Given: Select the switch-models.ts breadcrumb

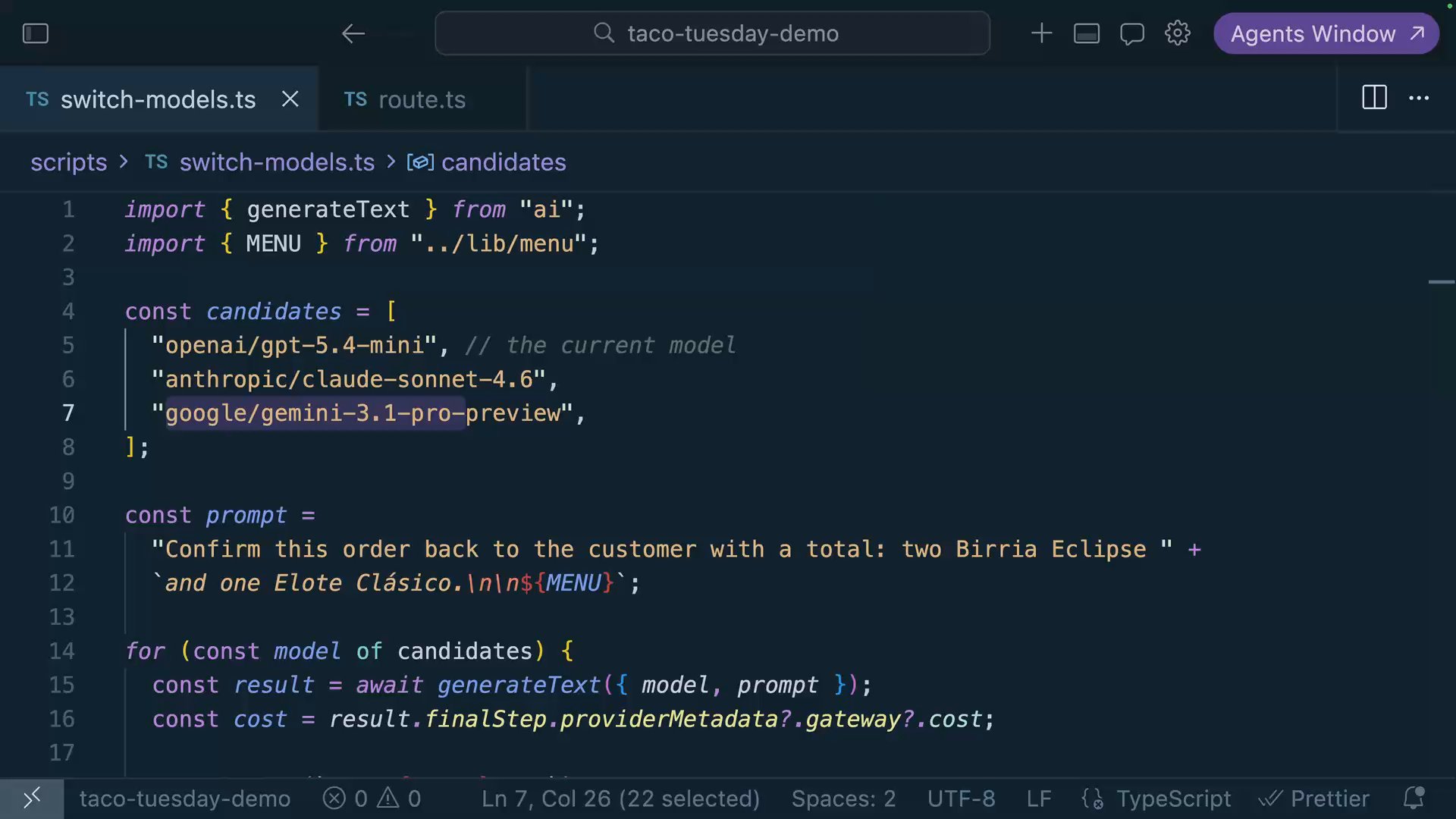Looking at the screenshot, I should tap(277, 162).
